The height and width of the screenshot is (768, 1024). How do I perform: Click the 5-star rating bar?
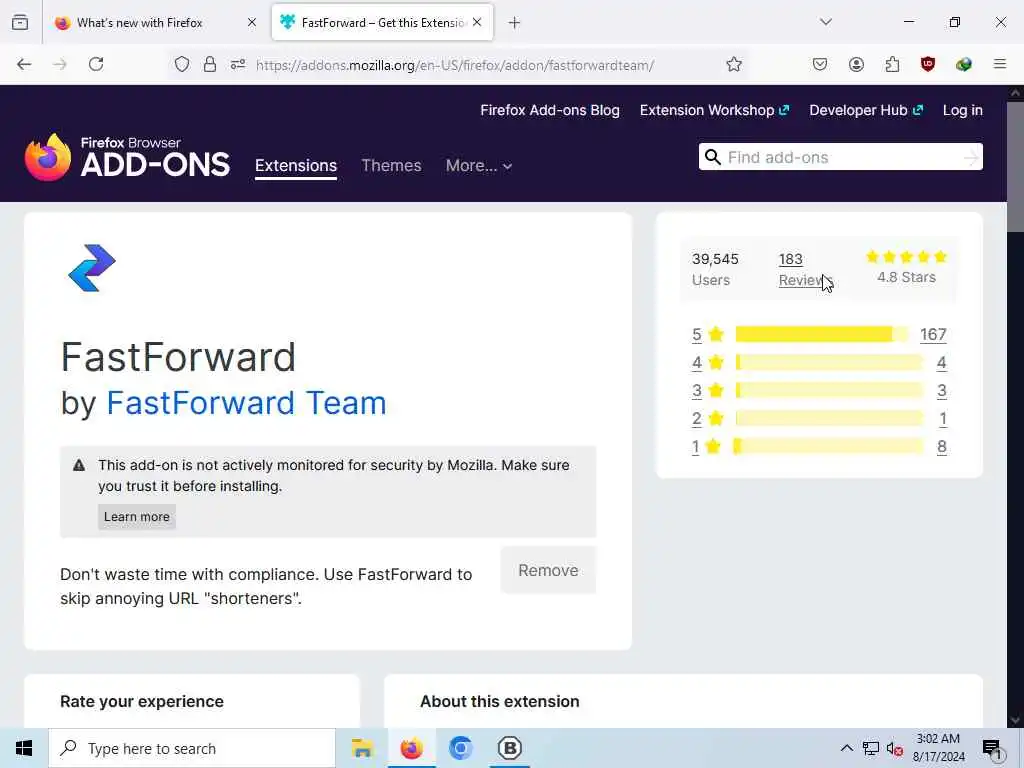click(x=822, y=334)
